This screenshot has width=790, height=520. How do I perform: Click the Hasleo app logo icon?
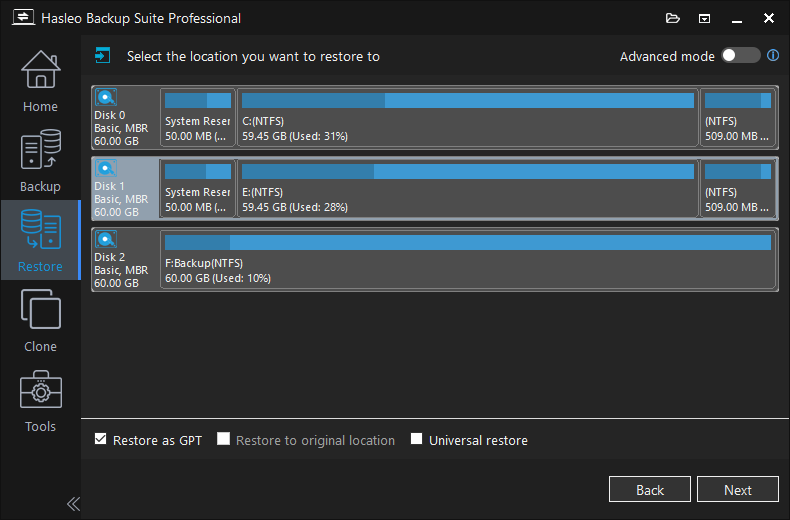click(x=23, y=18)
